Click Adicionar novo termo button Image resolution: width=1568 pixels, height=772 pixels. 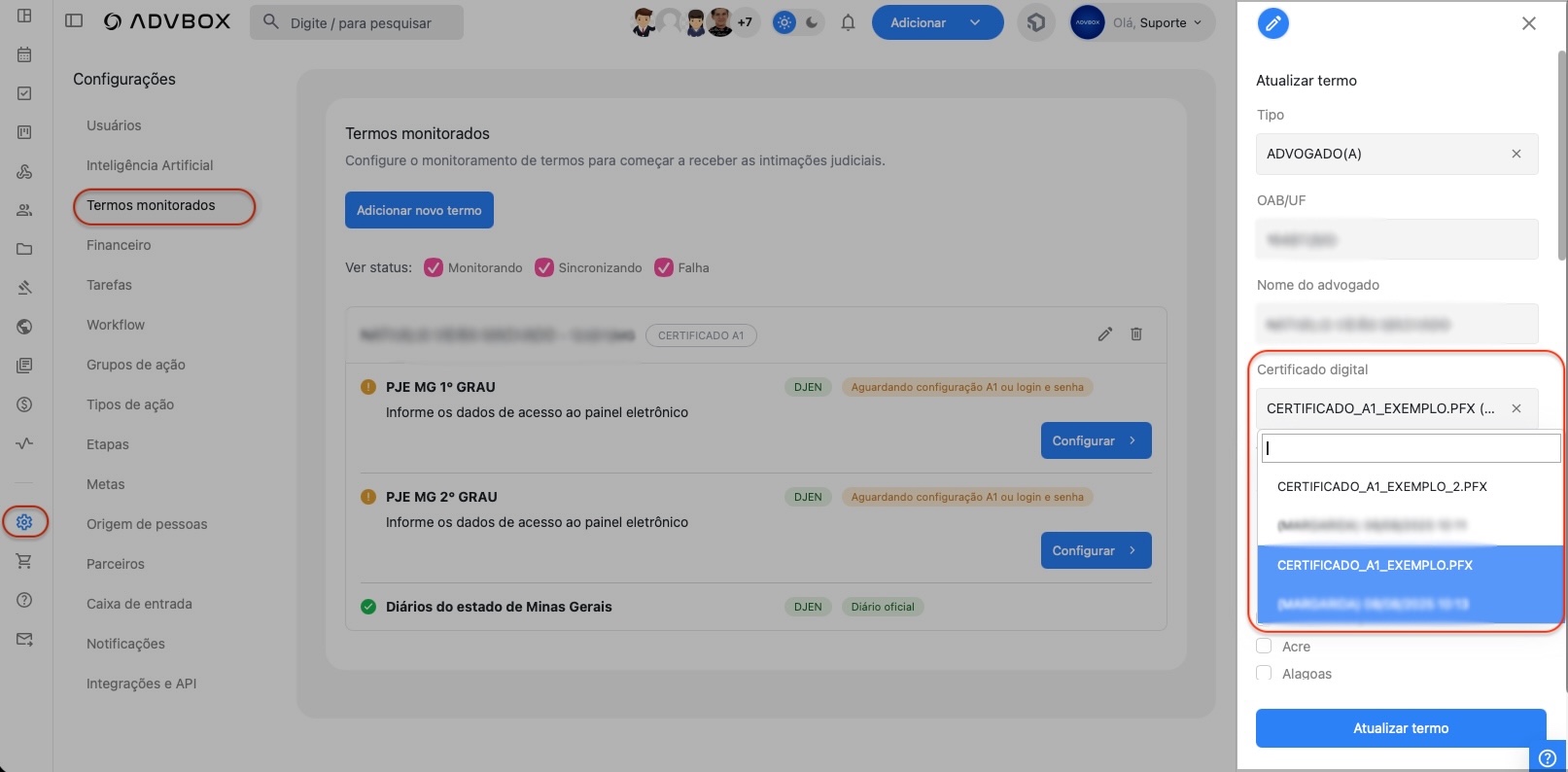(419, 210)
